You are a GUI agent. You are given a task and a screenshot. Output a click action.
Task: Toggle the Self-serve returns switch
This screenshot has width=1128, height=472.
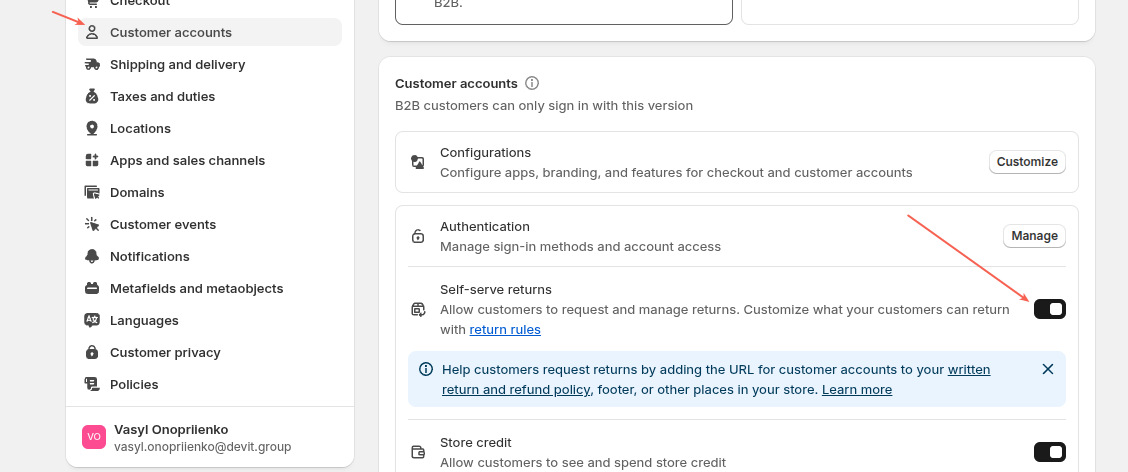(x=1050, y=309)
